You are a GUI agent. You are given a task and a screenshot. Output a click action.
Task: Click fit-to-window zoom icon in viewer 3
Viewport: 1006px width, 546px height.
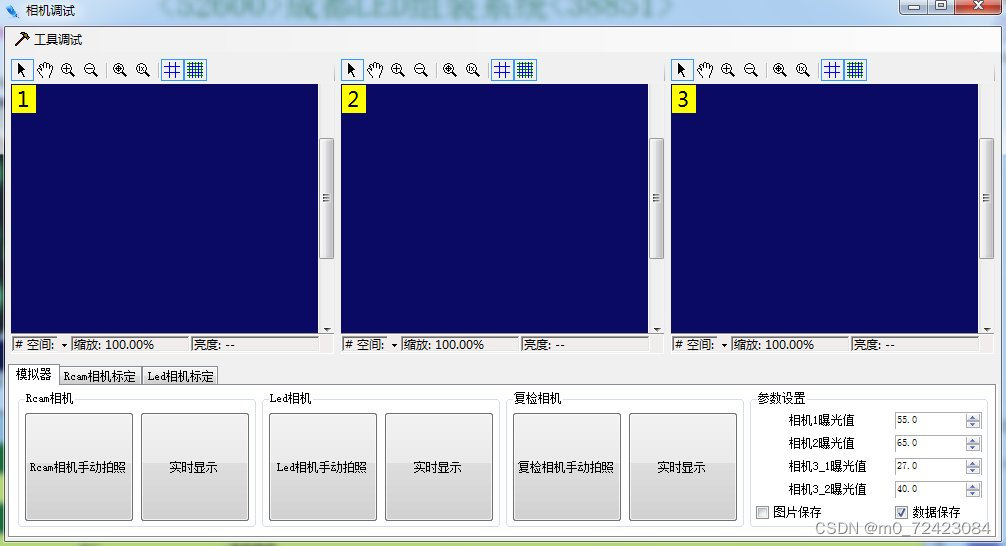point(780,70)
